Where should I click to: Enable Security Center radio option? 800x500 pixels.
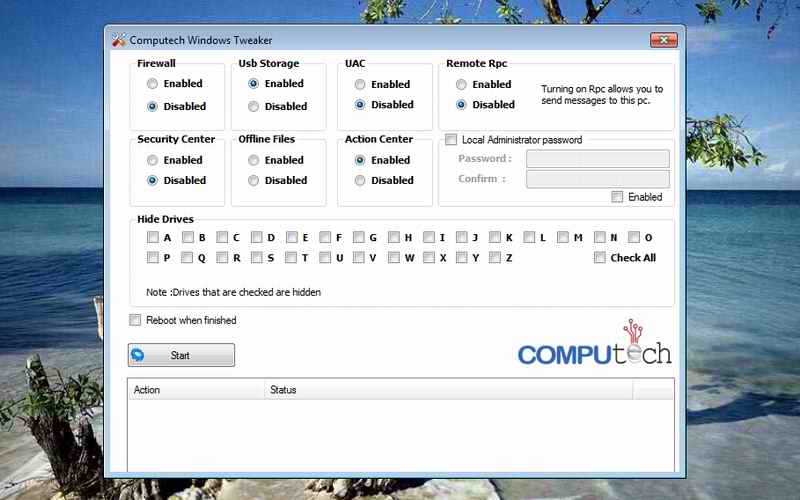(x=152, y=160)
